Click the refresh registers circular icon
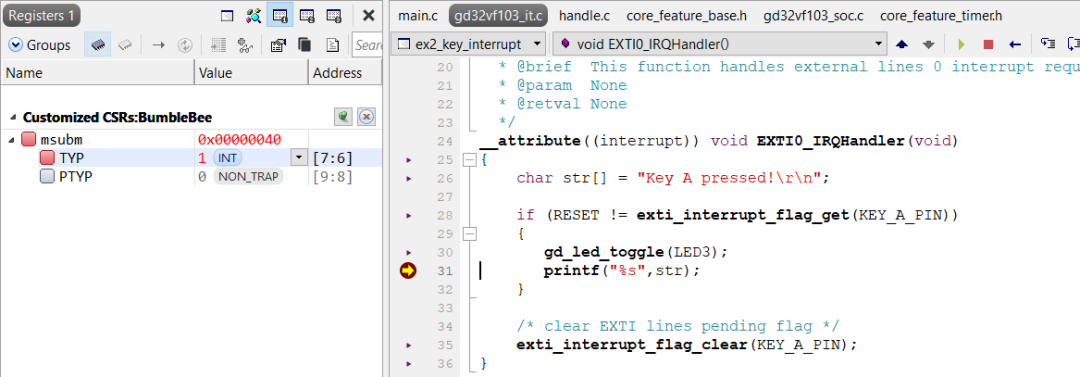 click(185, 45)
